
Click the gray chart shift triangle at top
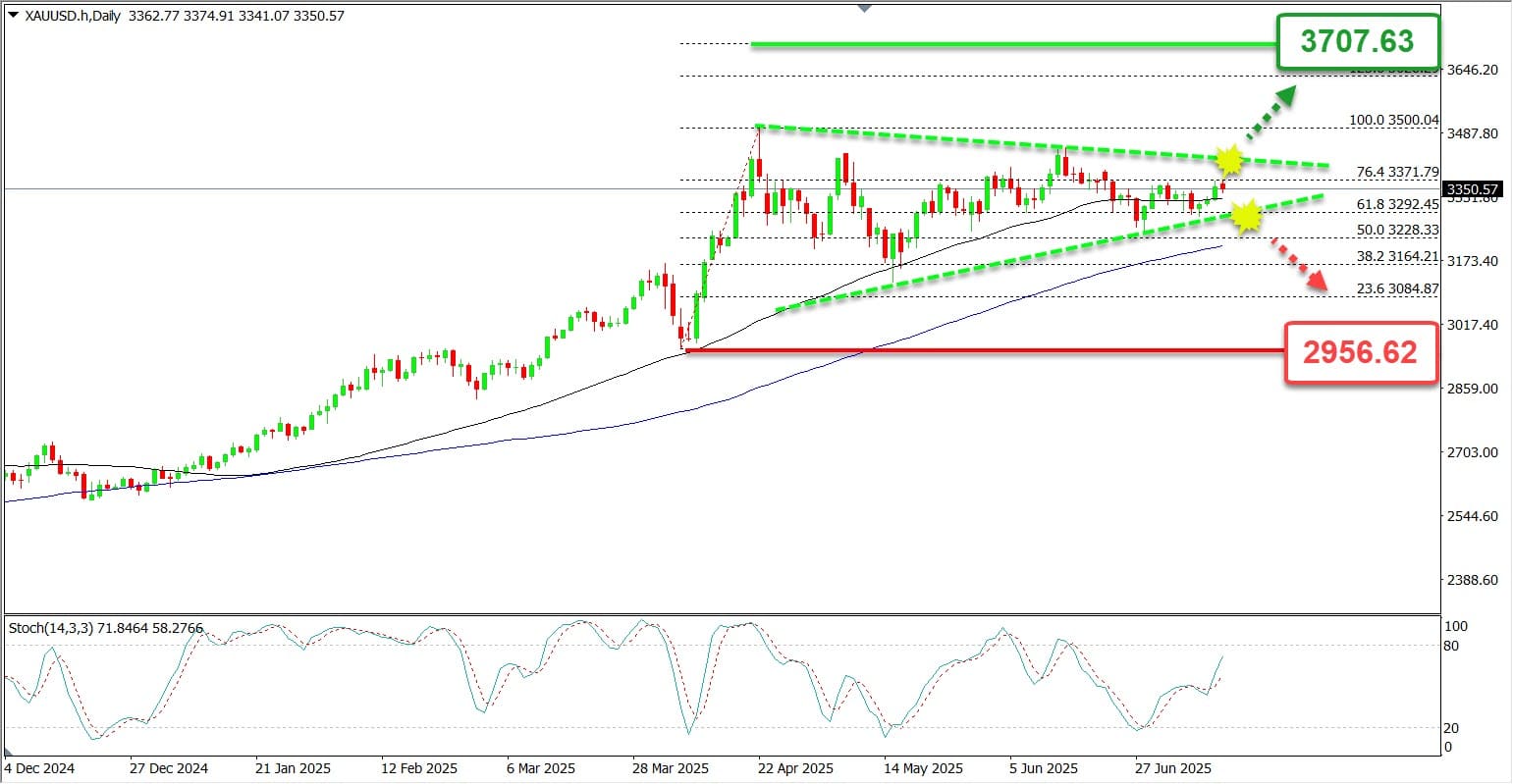(x=864, y=8)
